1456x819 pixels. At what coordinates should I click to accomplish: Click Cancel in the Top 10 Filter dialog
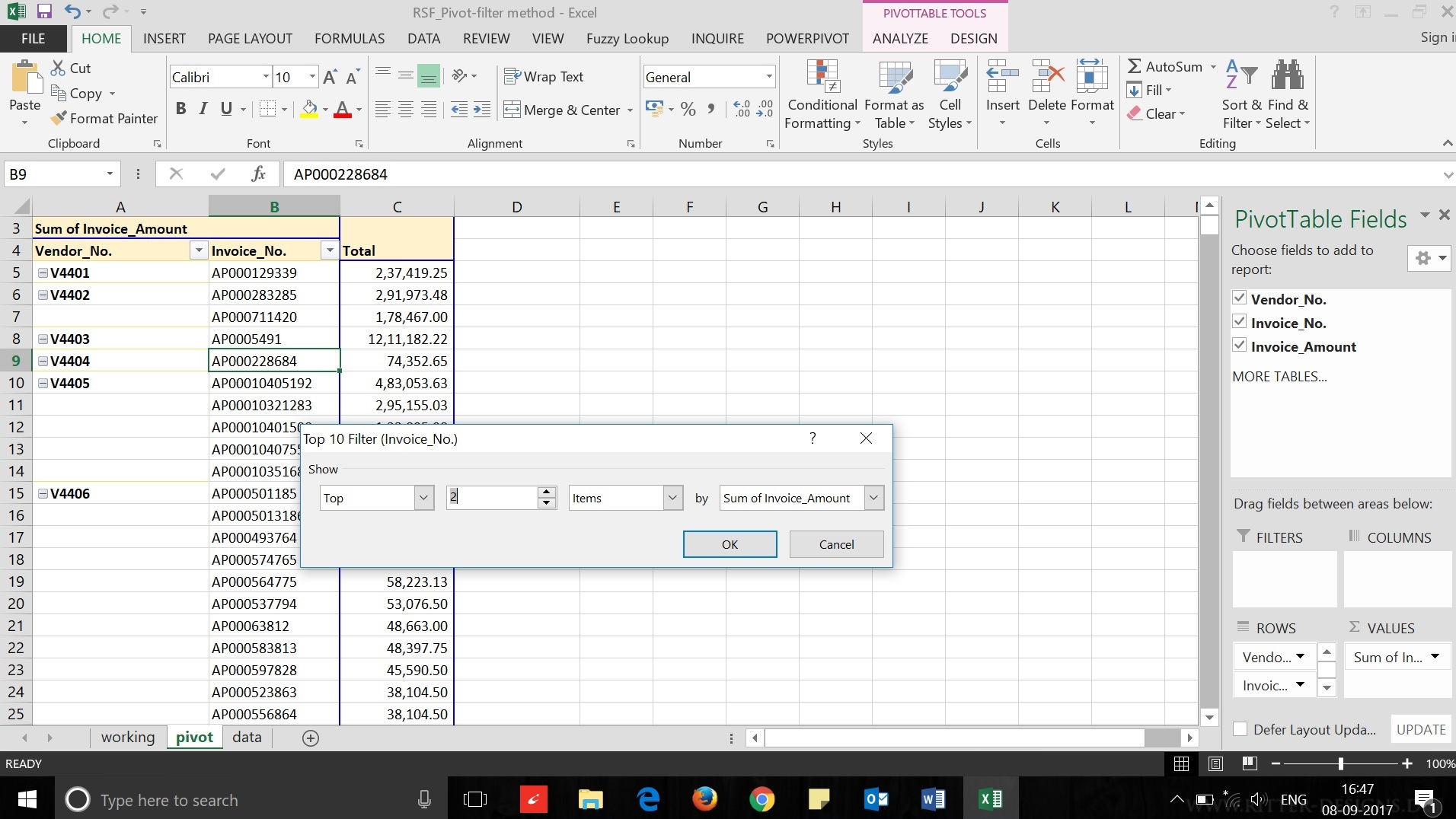836,544
